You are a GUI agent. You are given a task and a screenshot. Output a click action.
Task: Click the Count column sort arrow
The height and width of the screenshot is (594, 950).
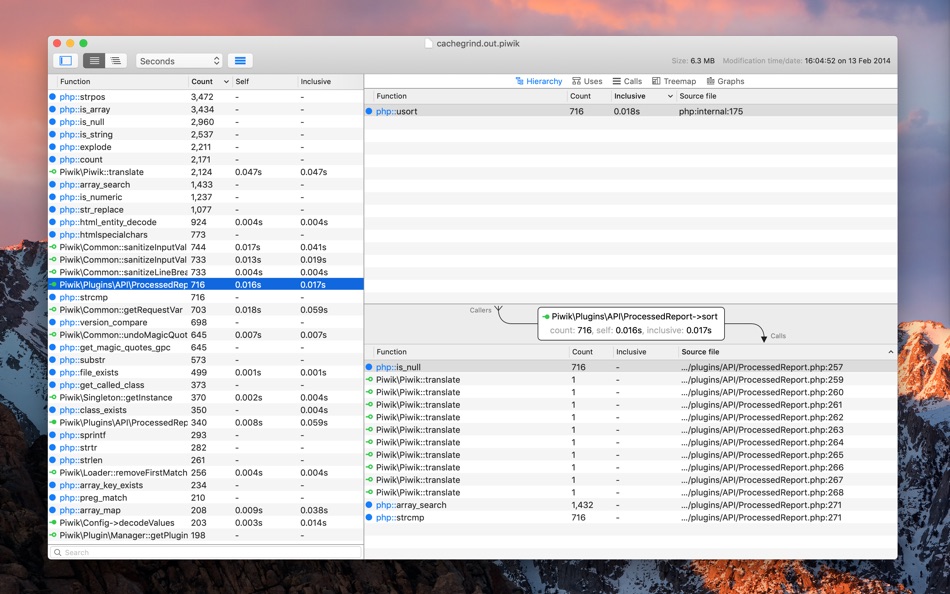(x=226, y=82)
